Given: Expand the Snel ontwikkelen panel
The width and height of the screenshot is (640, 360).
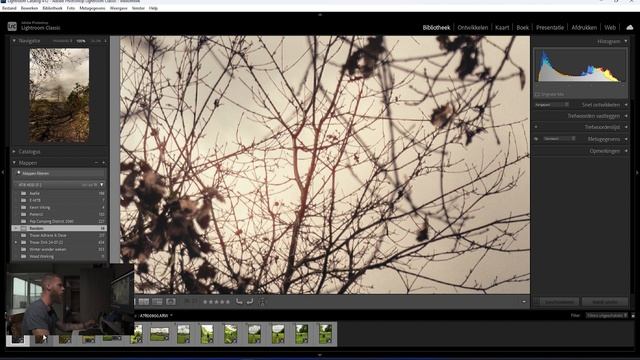Looking at the screenshot, I should pyautogui.click(x=626, y=105).
